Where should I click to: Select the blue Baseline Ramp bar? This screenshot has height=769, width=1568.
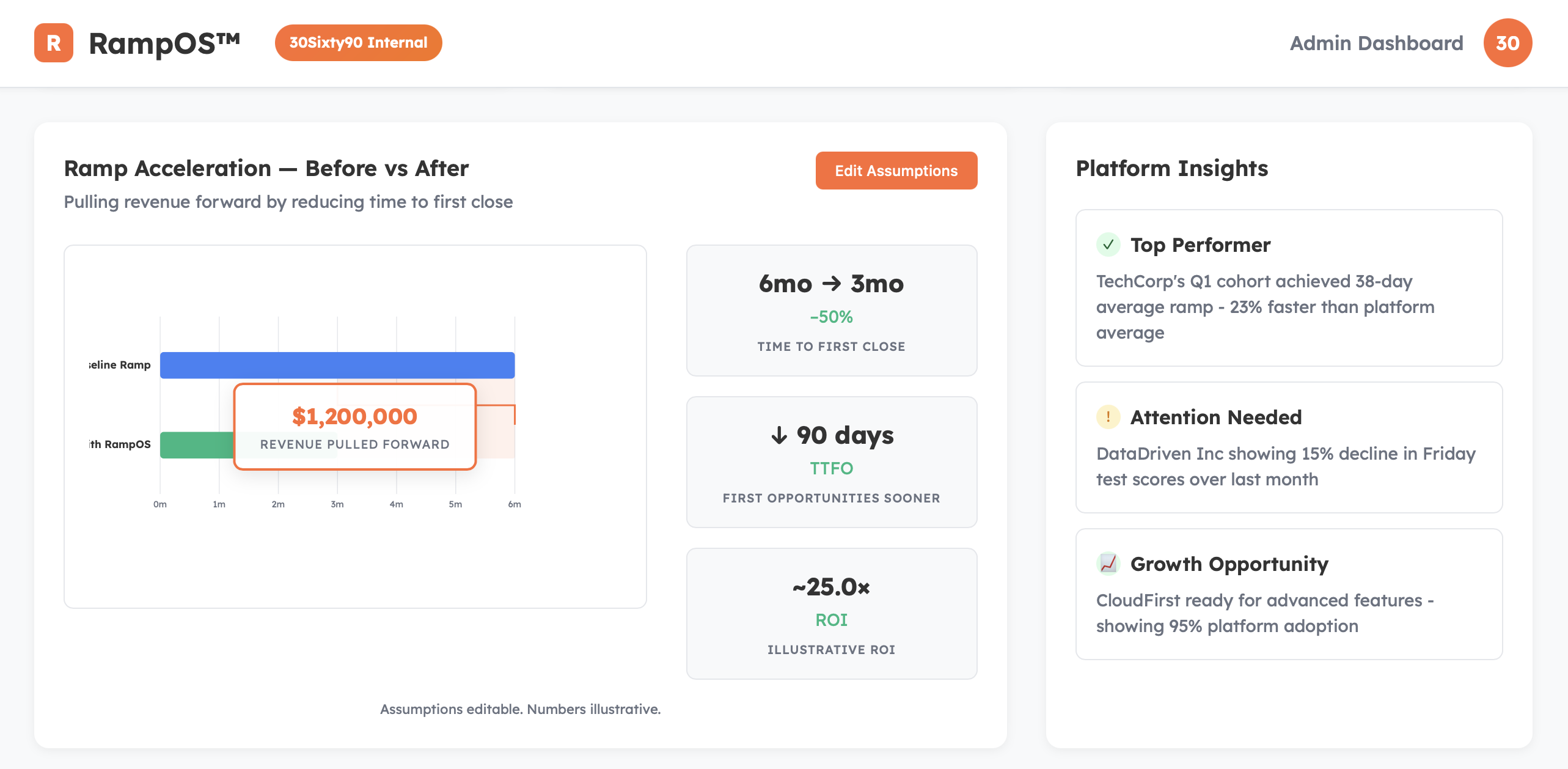pyautogui.click(x=337, y=365)
